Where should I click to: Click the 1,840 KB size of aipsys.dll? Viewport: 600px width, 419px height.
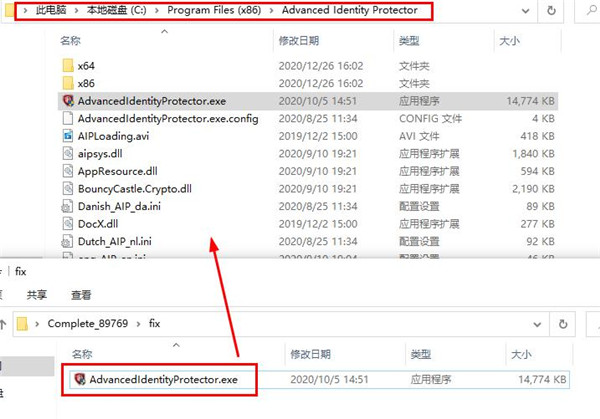pos(533,153)
